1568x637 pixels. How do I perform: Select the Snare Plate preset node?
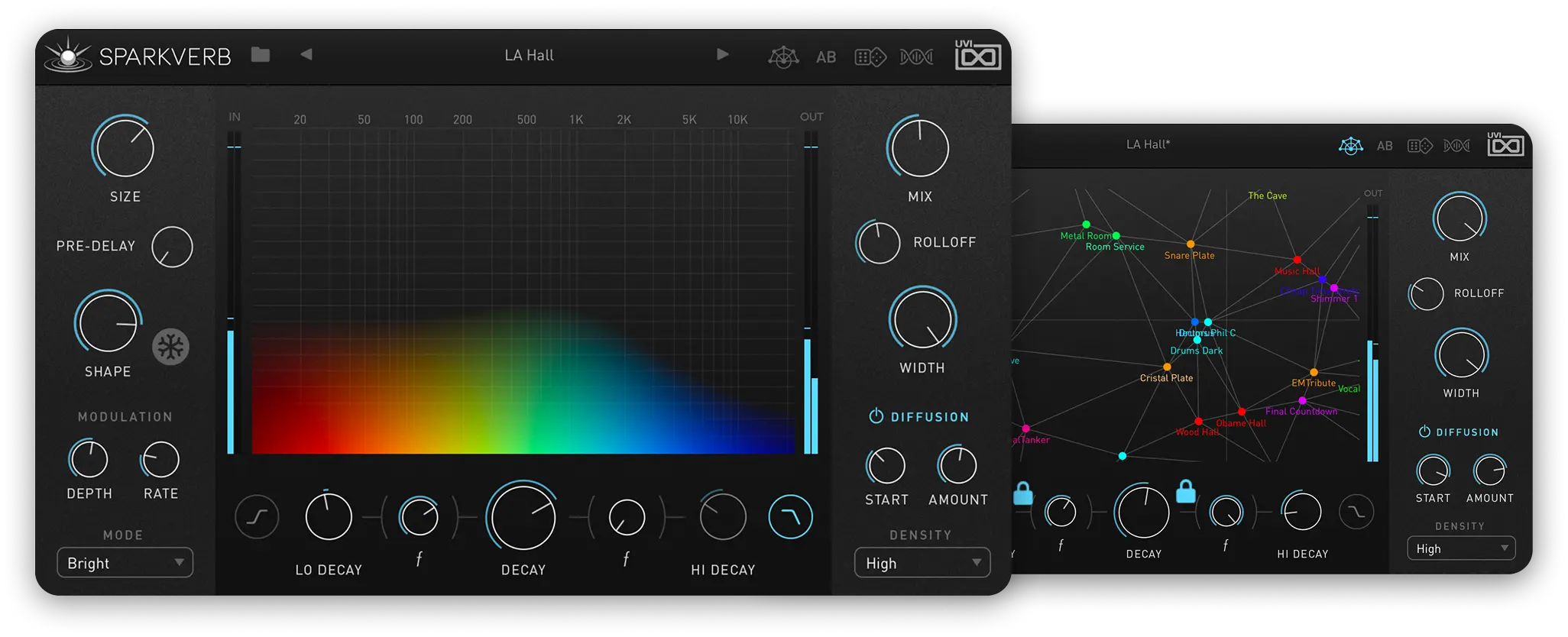tap(1191, 244)
